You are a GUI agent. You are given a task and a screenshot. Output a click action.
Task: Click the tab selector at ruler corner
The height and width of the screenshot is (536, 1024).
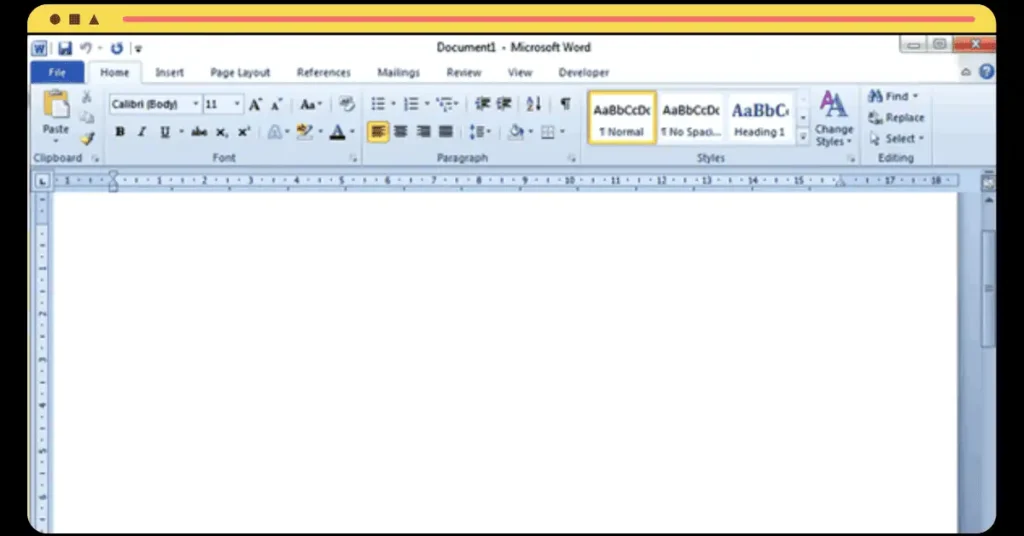(42, 181)
